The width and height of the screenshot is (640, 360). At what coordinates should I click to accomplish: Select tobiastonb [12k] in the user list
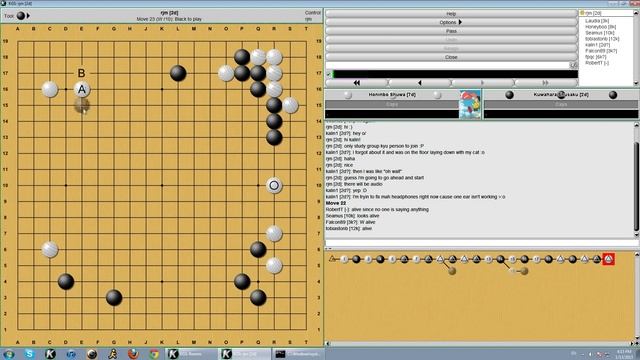tap(602, 39)
